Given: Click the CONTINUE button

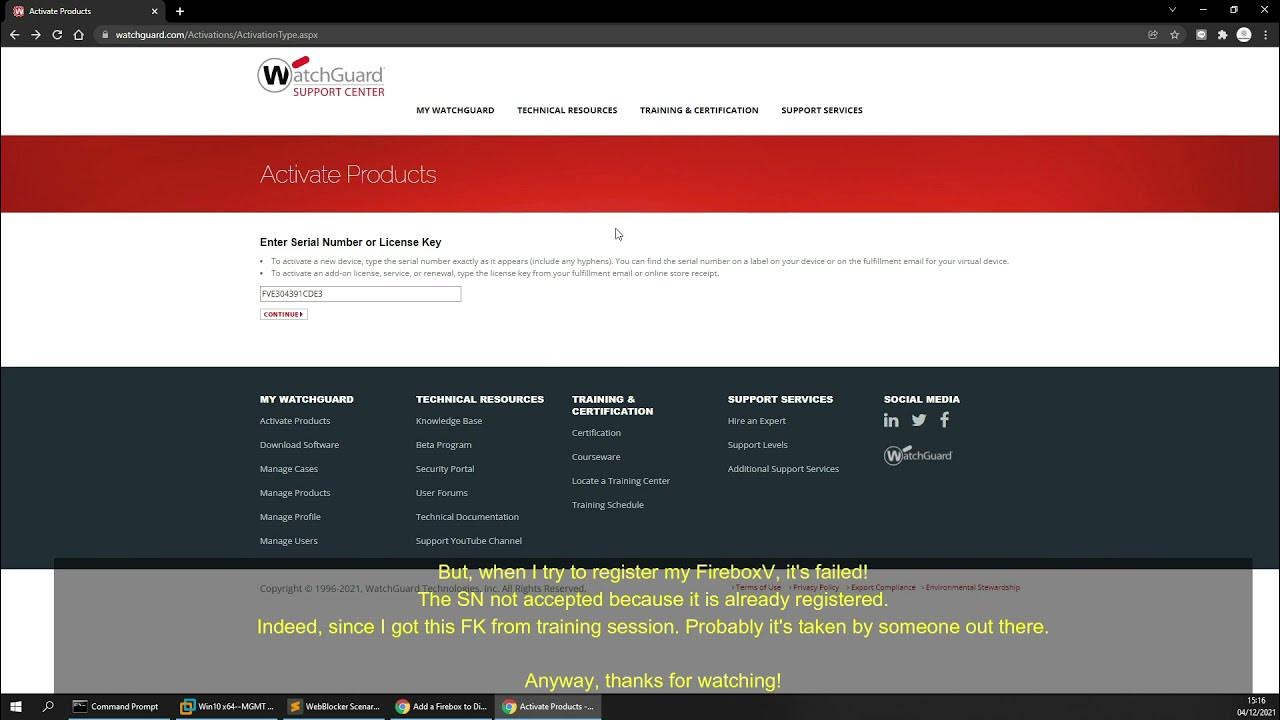Looking at the screenshot, I should 283,314.
